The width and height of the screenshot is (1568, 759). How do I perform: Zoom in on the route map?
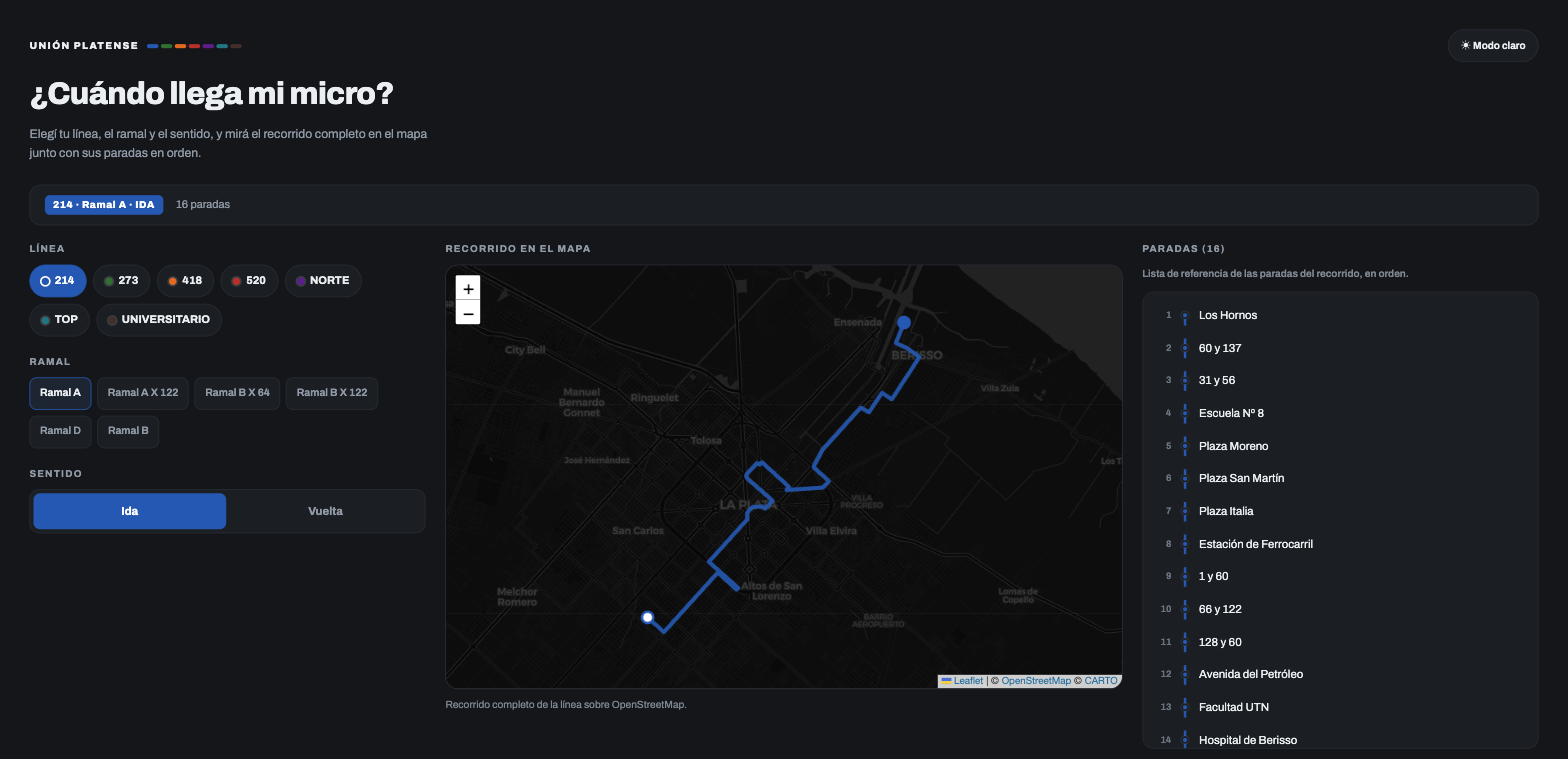click(468, 288)
